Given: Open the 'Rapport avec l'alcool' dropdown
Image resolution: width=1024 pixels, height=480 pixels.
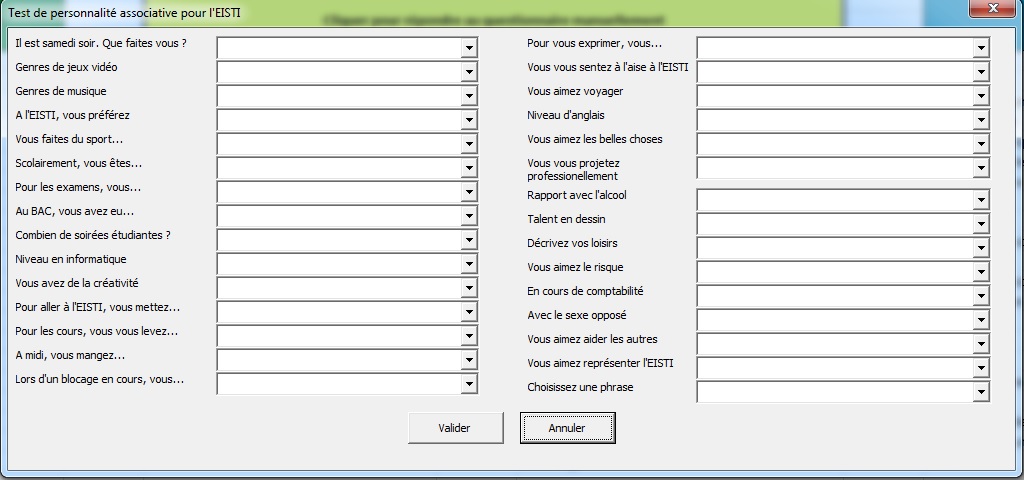Looking at the screenshot, I should [x=980, y=200].
